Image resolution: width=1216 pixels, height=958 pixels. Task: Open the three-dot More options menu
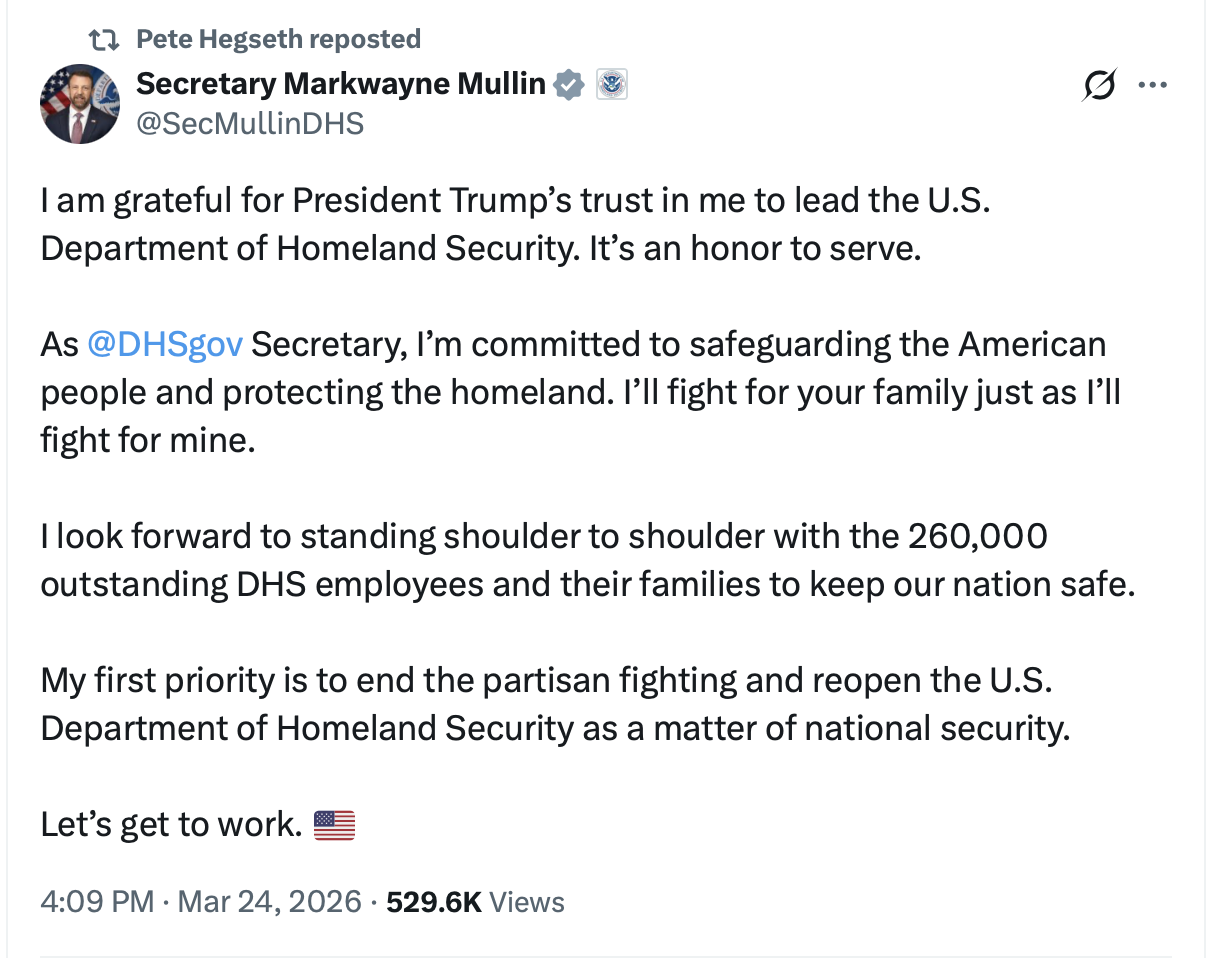(1153, 86)
